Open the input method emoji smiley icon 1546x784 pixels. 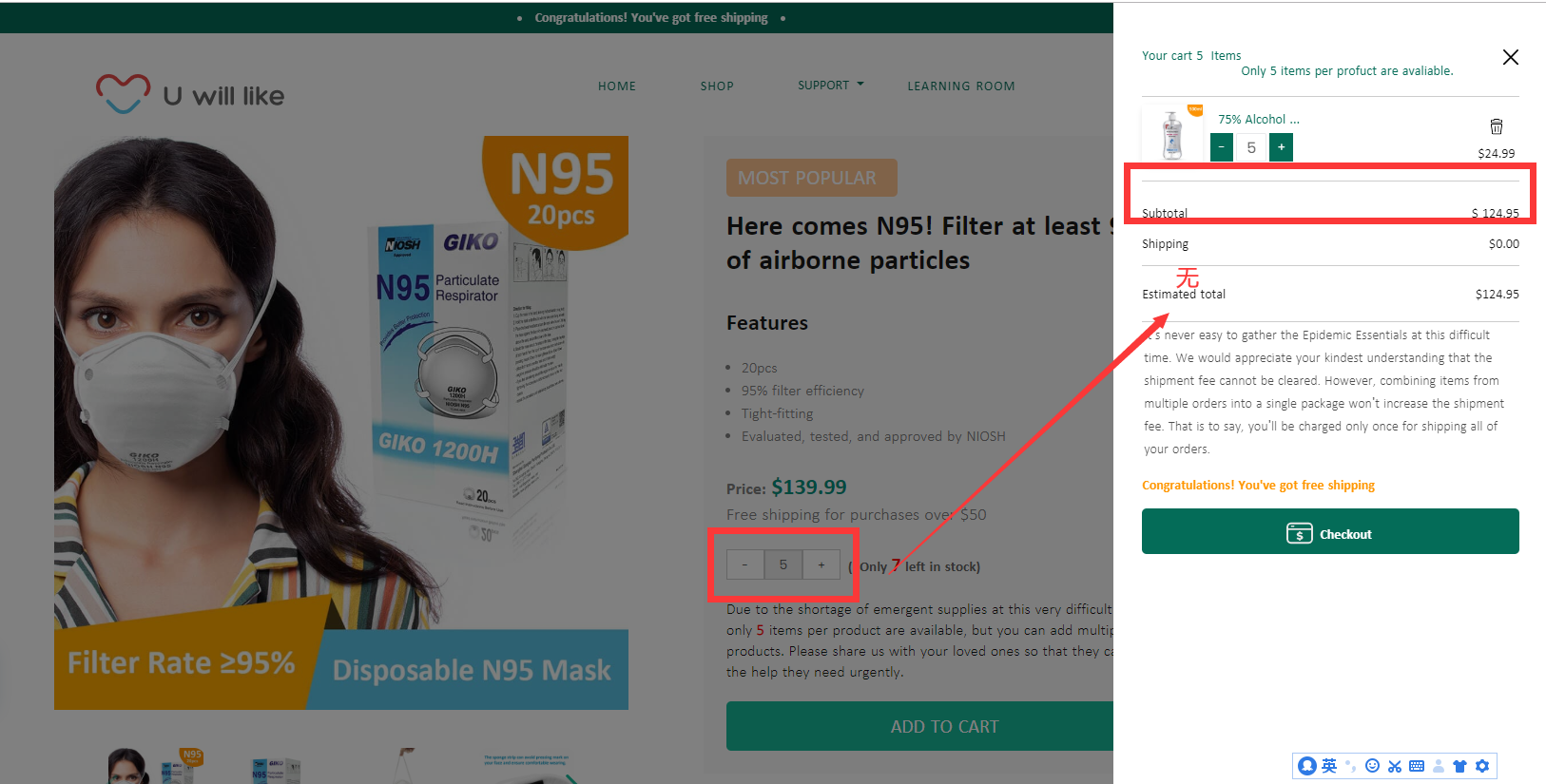(1372, 766)
